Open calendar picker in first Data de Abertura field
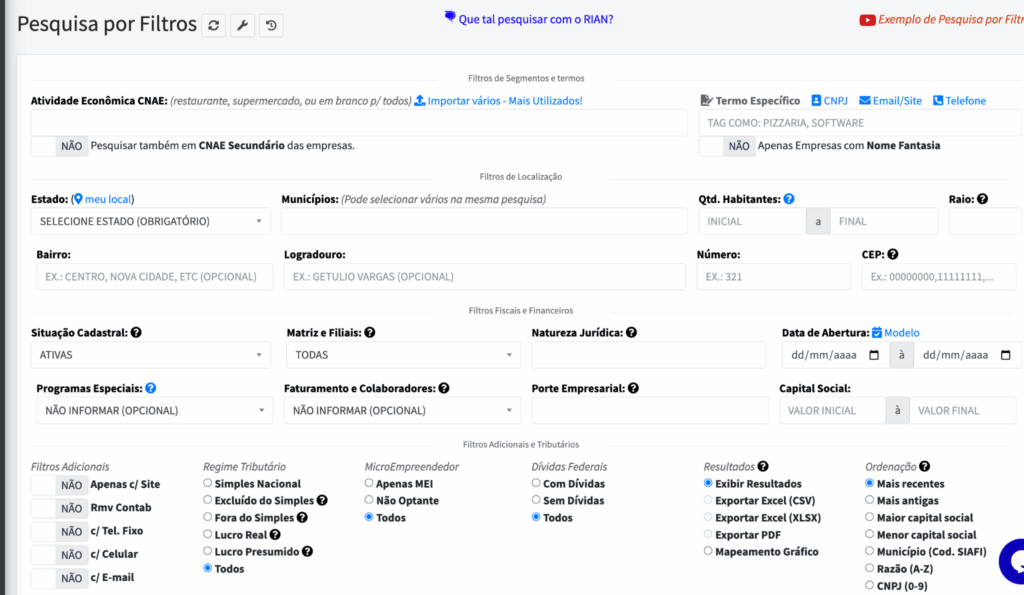Viewport: 1024px width, 595px height. pos(874,355)
